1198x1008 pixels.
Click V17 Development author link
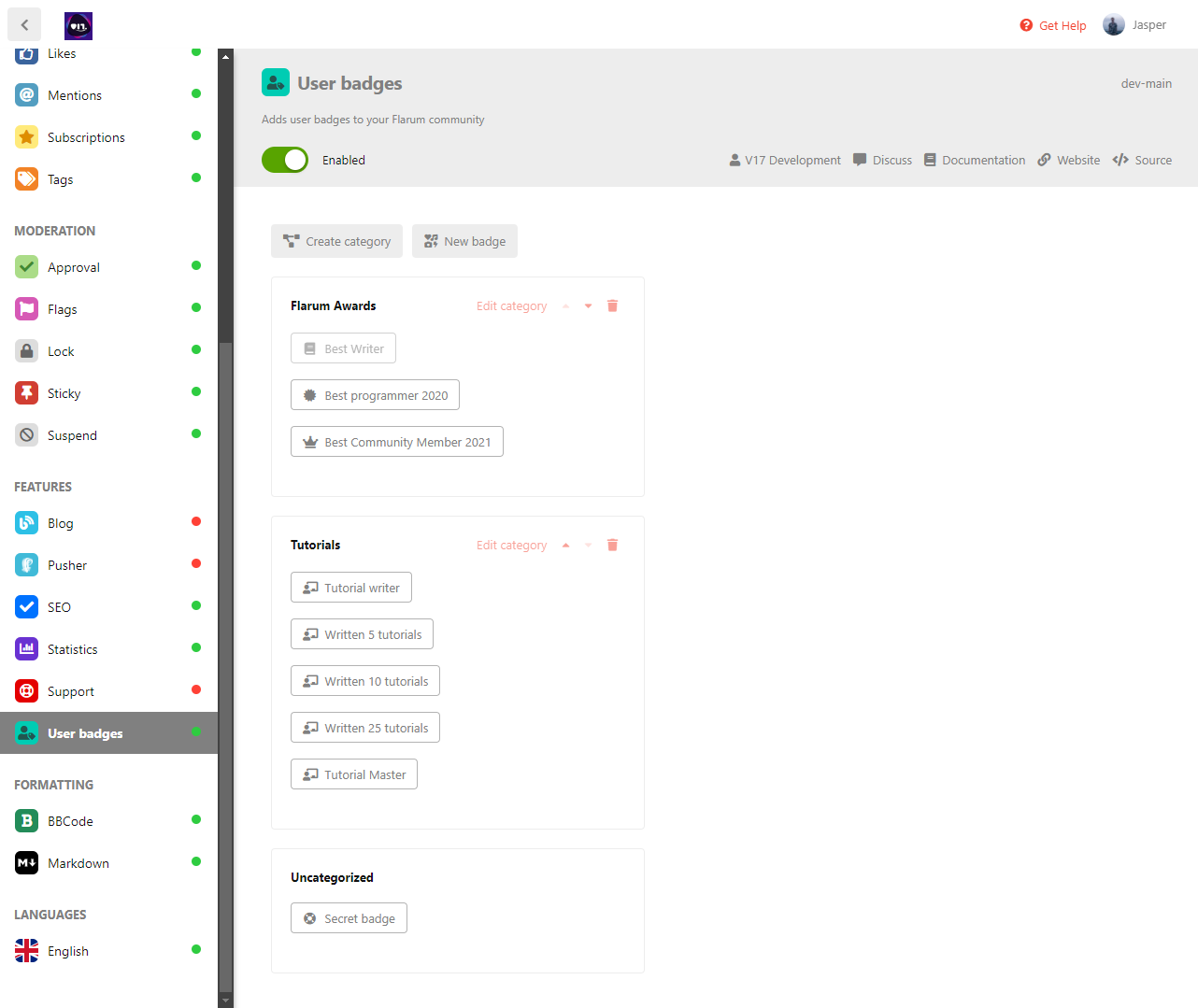[785, 160]
